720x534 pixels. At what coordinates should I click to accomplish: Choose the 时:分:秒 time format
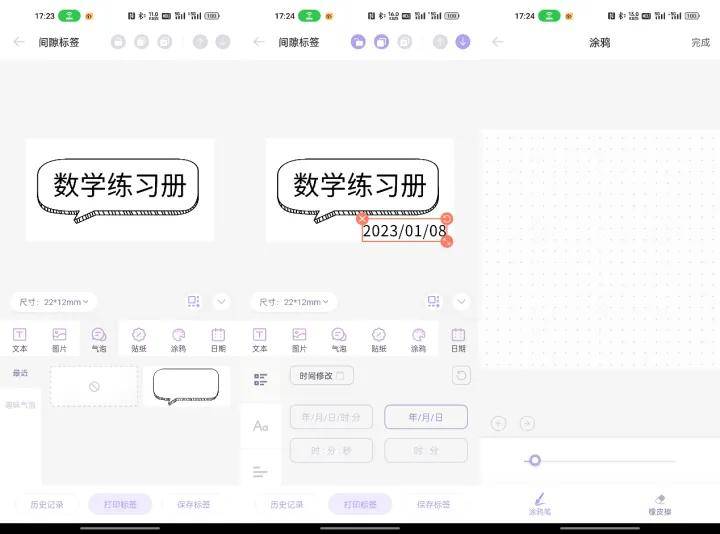(x=331, y=450)
